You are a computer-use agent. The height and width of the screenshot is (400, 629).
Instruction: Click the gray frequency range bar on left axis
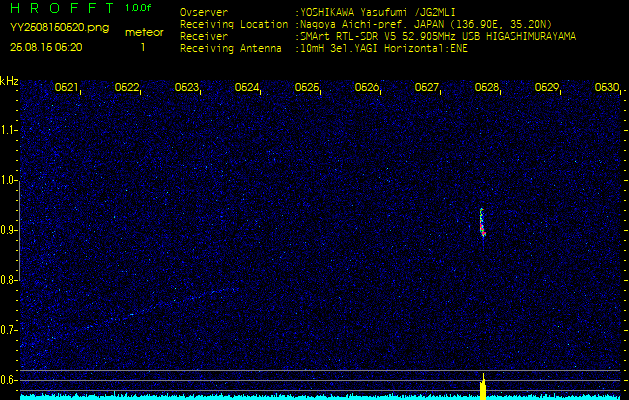point(19,230)
